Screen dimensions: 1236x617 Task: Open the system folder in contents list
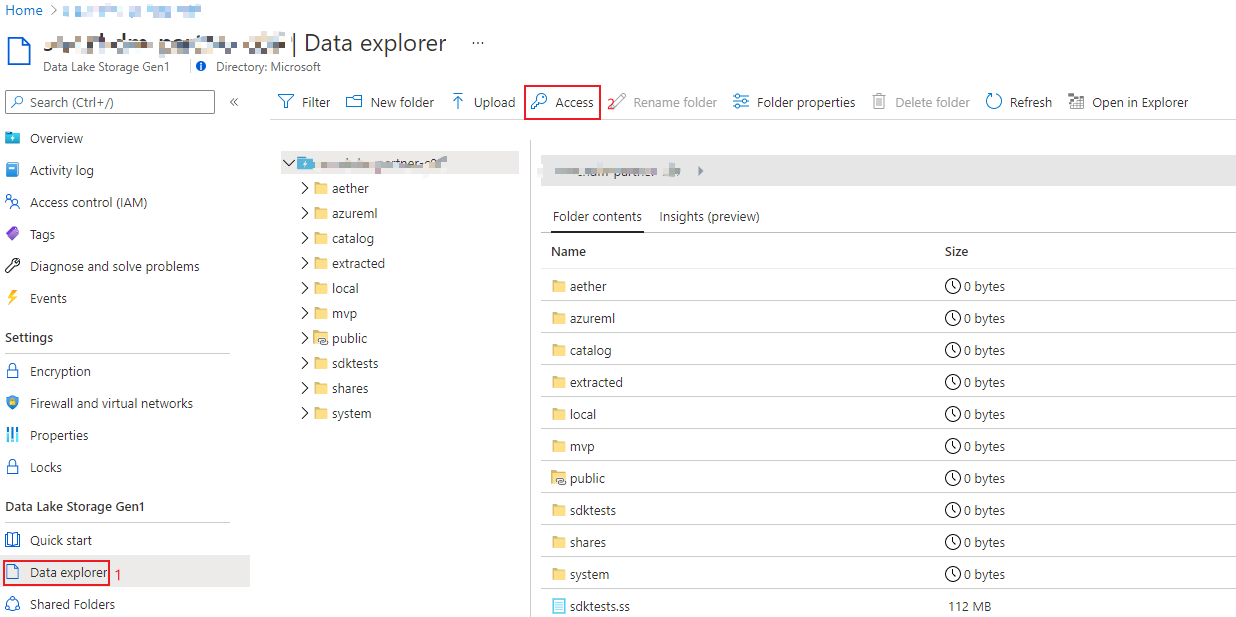[589, 574]
